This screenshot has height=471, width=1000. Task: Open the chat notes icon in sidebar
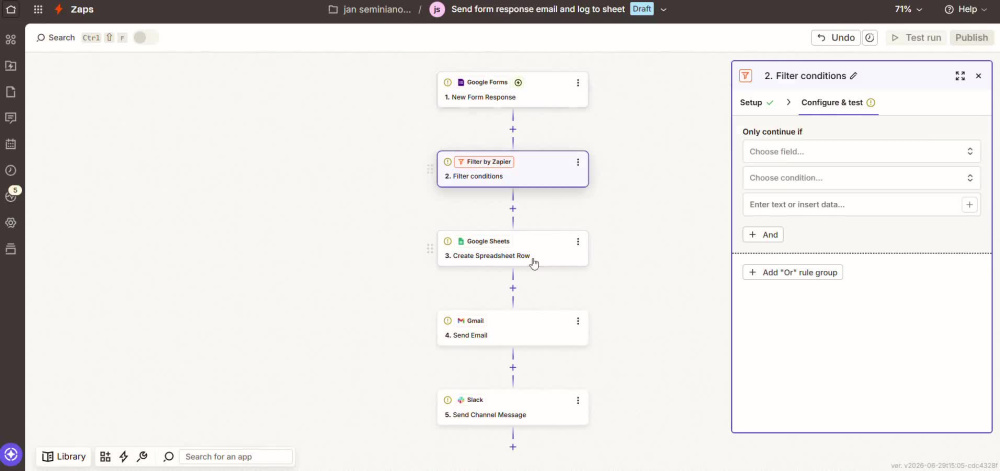(10, 118)
